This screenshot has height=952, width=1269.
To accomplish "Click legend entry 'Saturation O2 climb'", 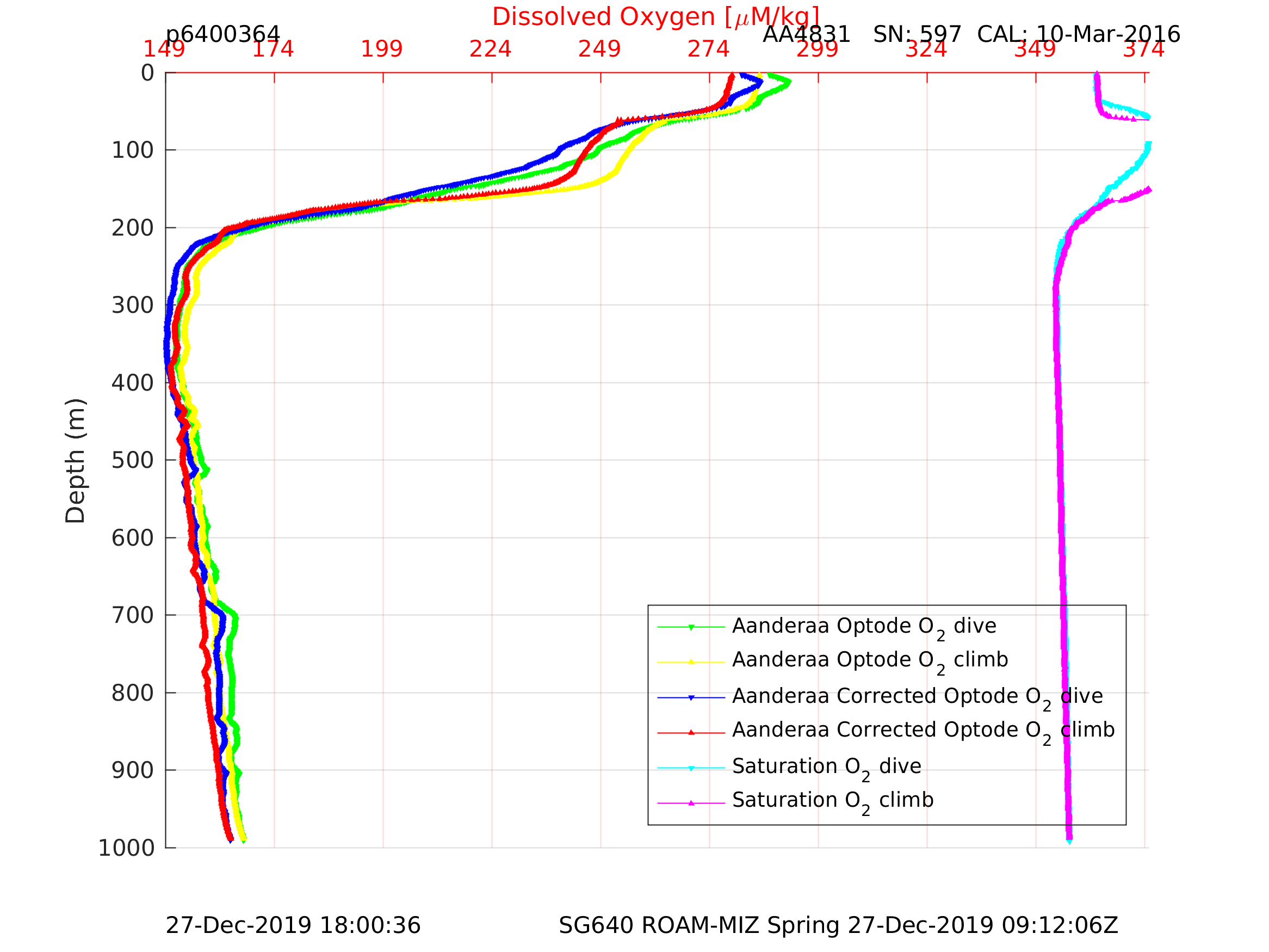I will [833, 801].
